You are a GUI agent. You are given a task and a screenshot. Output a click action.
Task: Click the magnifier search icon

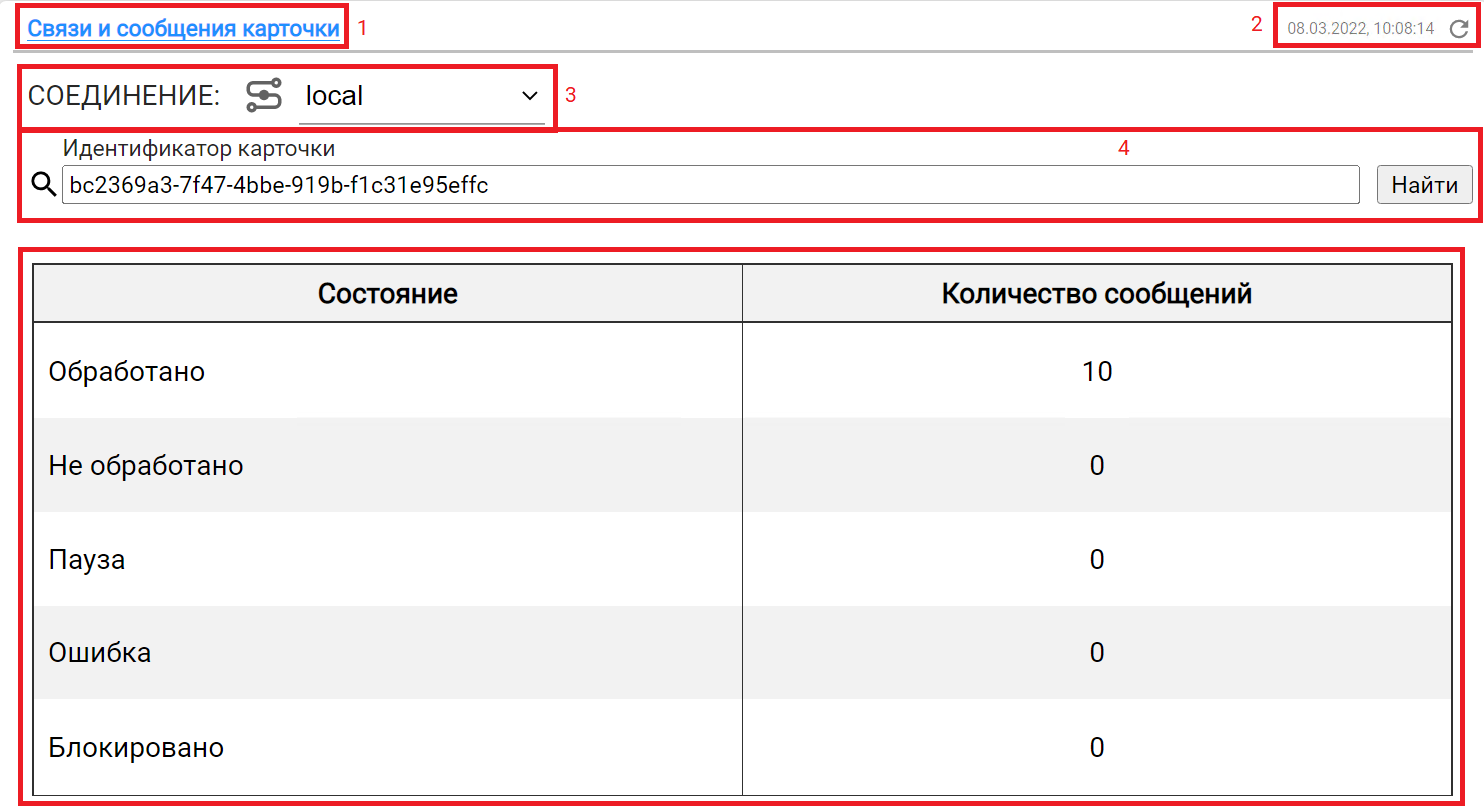(42, 184)
